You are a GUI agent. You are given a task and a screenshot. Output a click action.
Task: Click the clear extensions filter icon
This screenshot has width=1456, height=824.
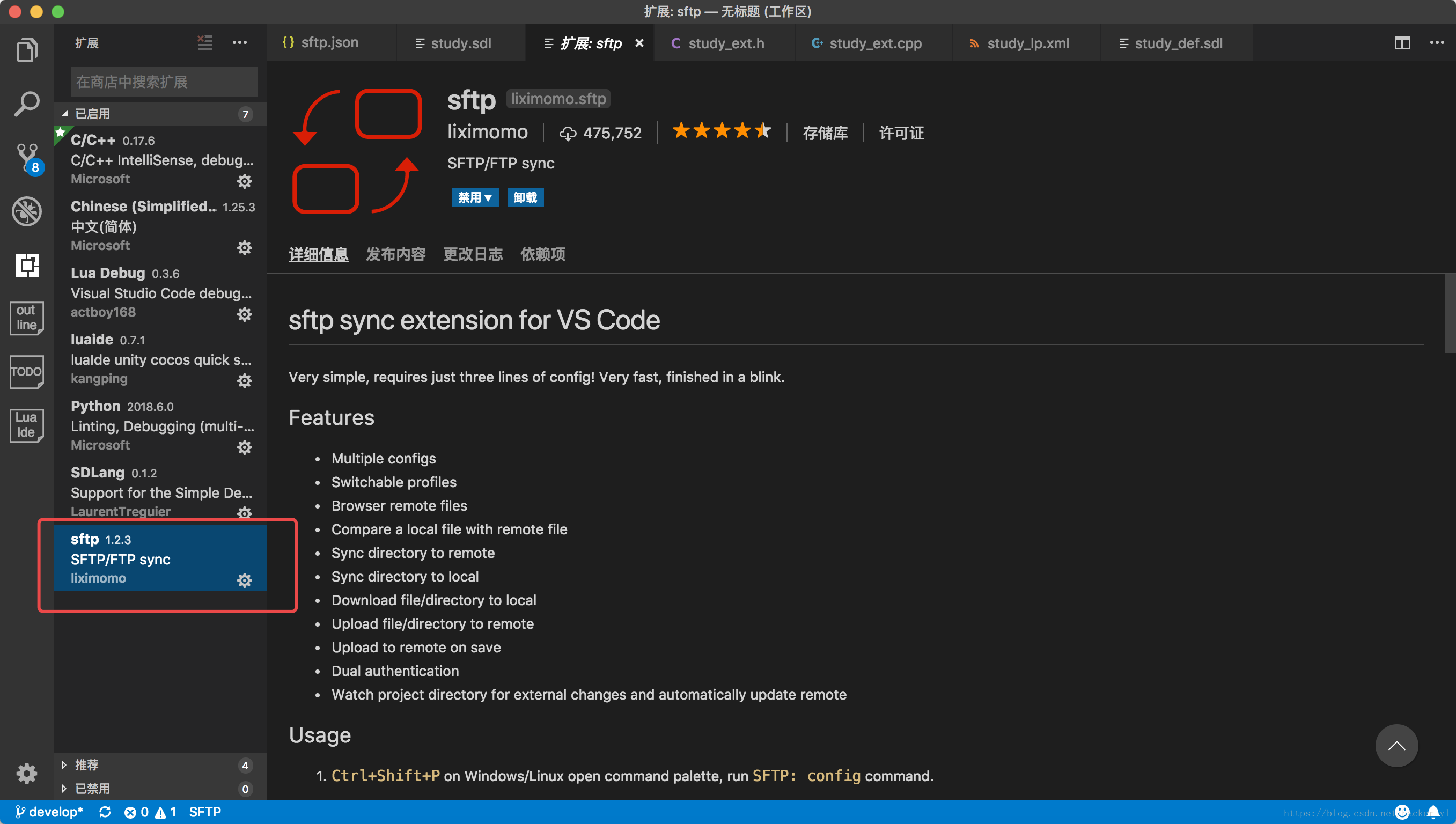[205, 42]
